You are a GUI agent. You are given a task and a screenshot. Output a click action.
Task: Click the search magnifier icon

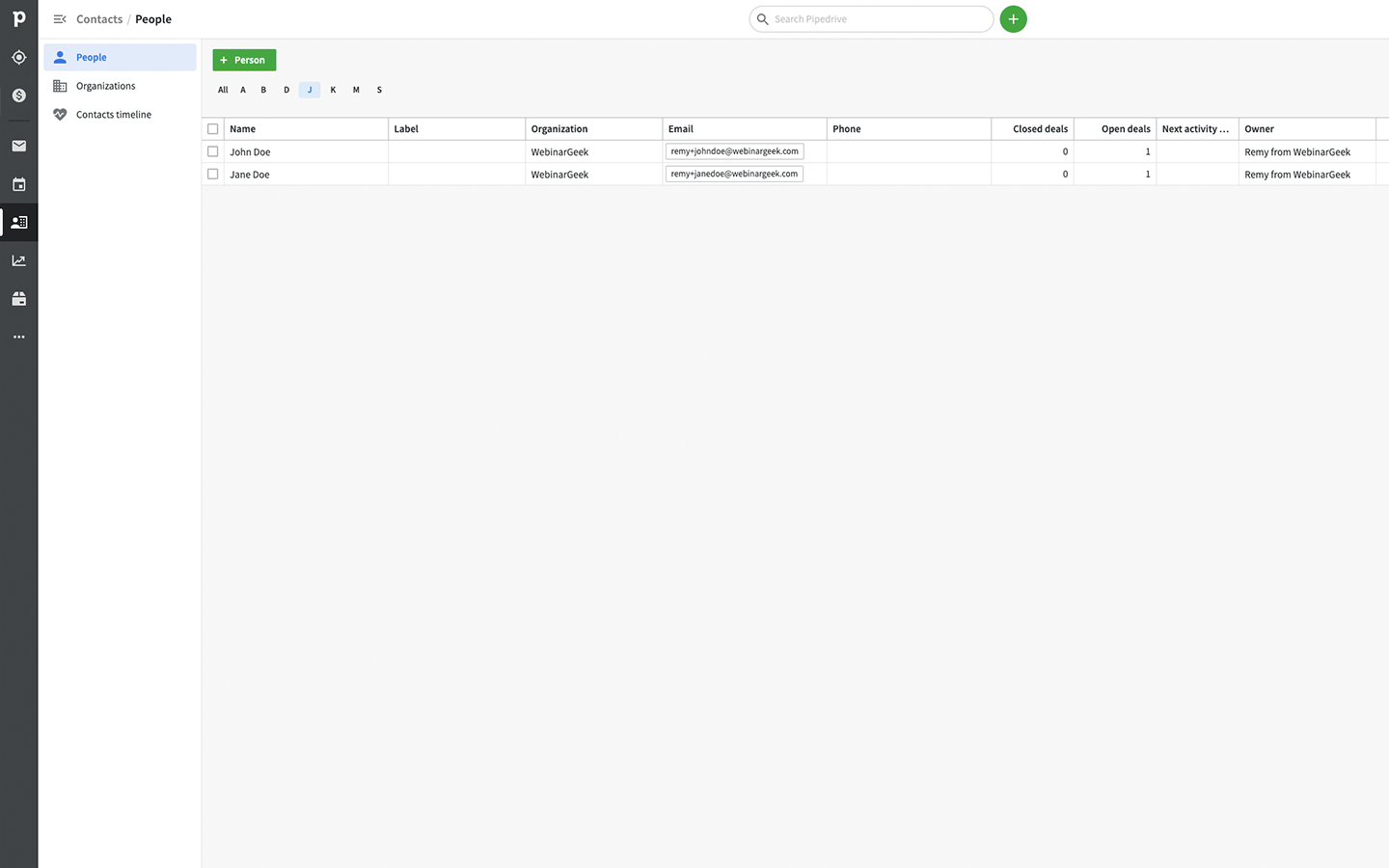[x=762, y=19]
